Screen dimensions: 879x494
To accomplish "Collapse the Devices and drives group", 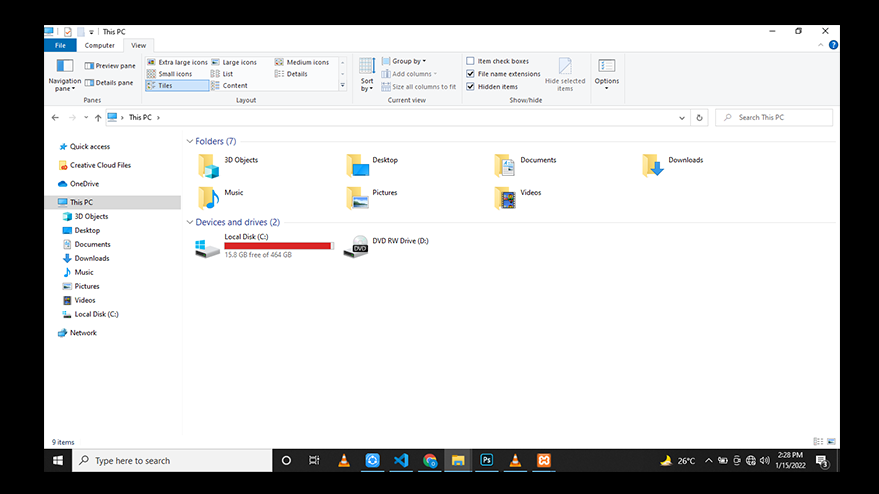I will (190, 222).
